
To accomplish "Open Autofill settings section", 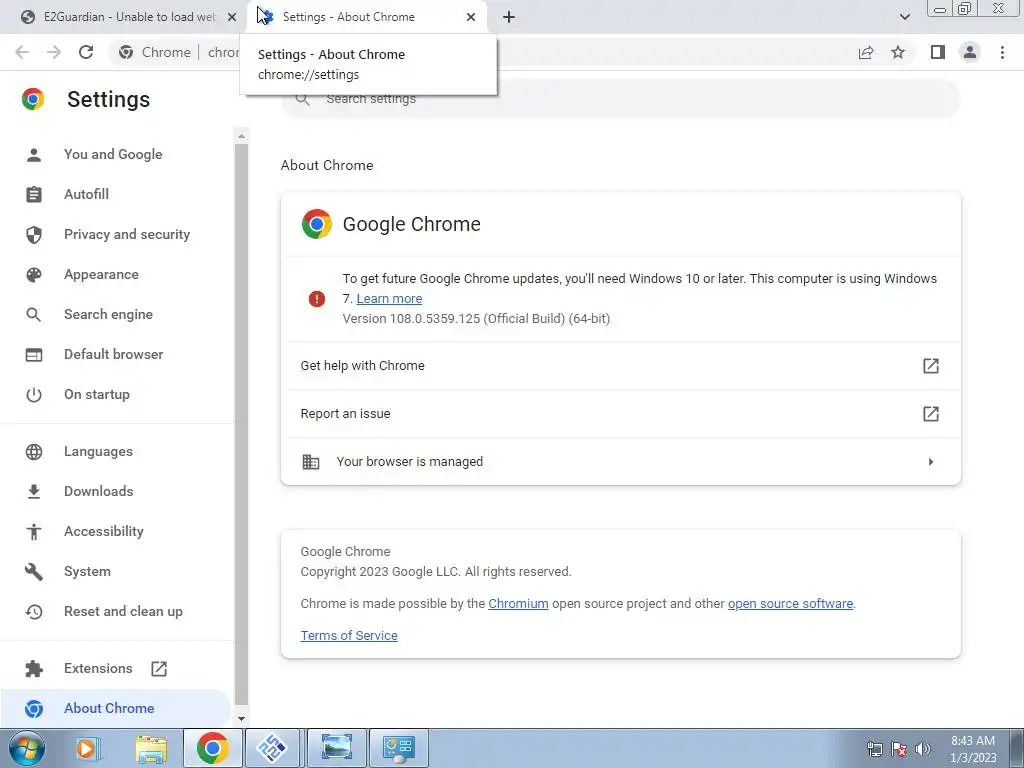I will 86,194.
